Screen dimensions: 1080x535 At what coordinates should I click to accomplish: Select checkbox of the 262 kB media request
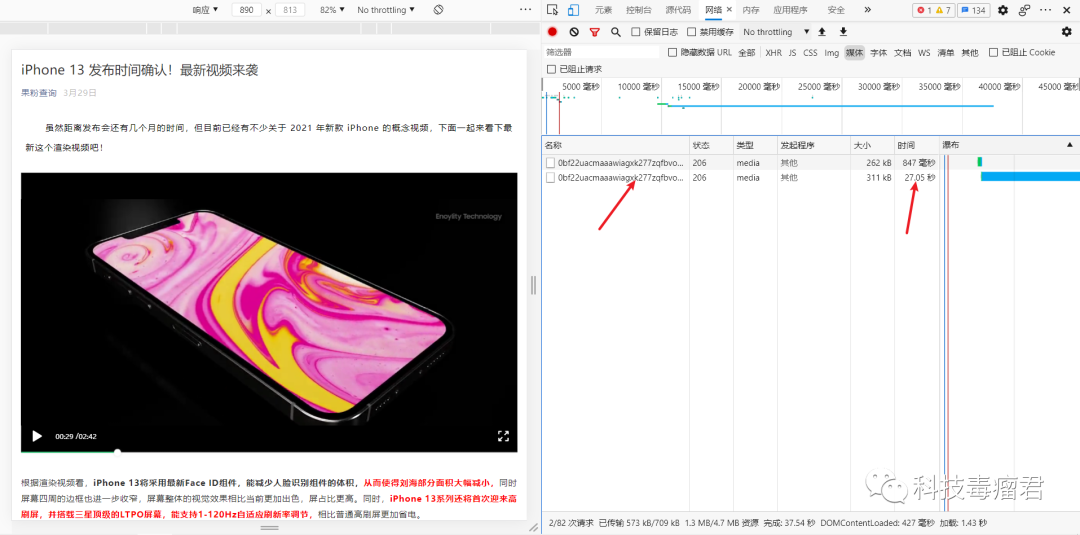coord(550,162)
